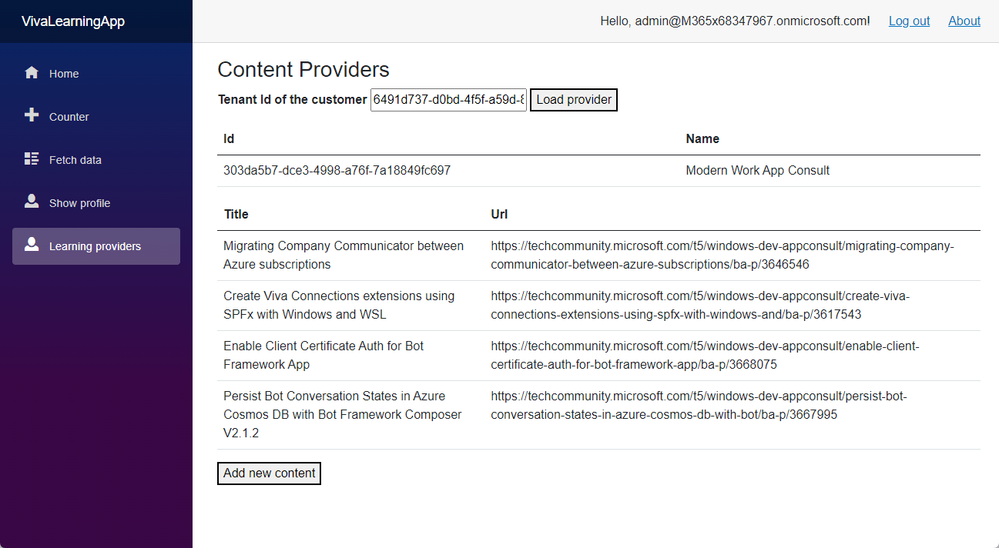Click title Migrating Company Communicator between Azure subscriptions

point(343,255)
